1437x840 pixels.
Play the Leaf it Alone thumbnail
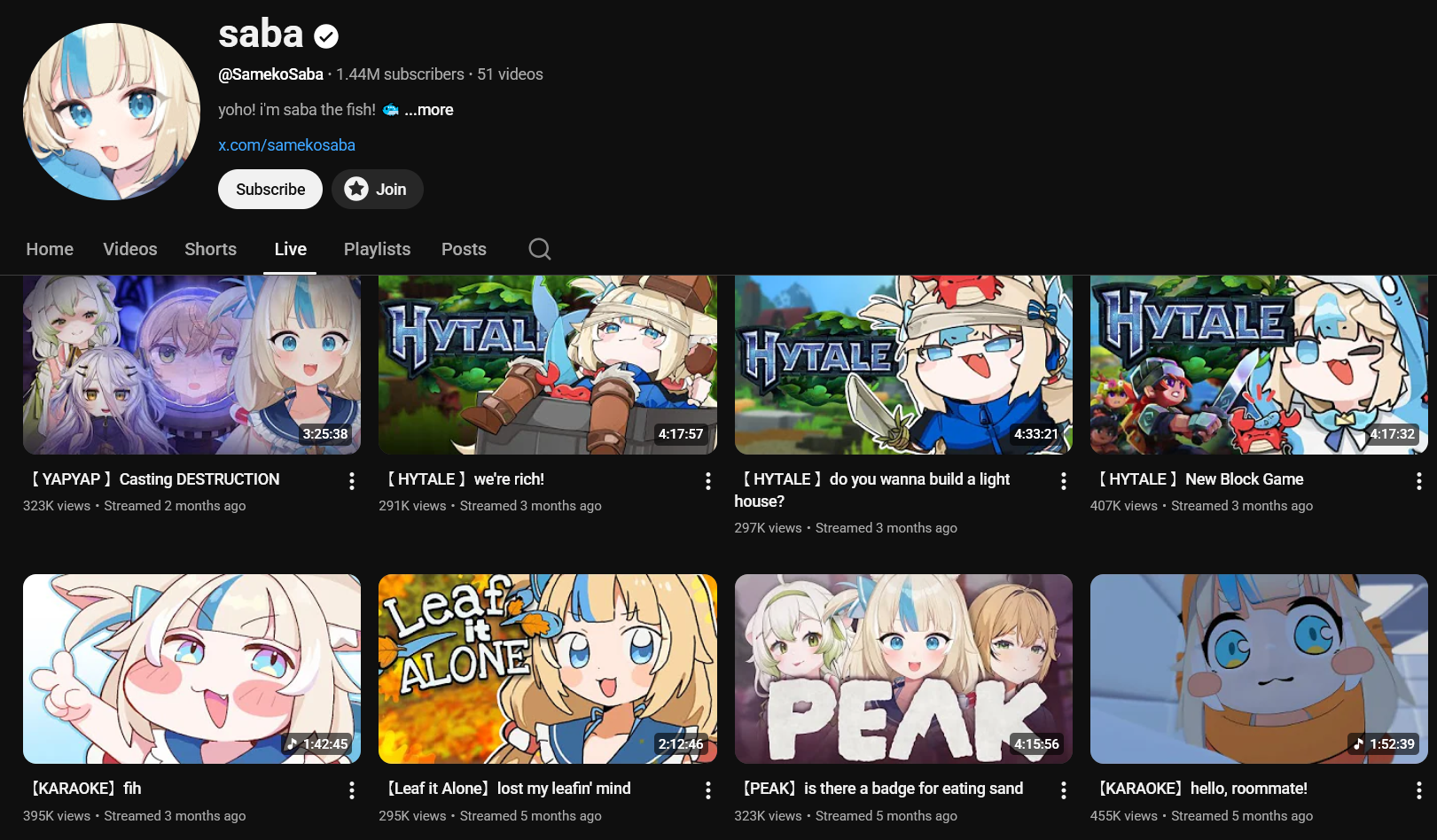(548, 669)
